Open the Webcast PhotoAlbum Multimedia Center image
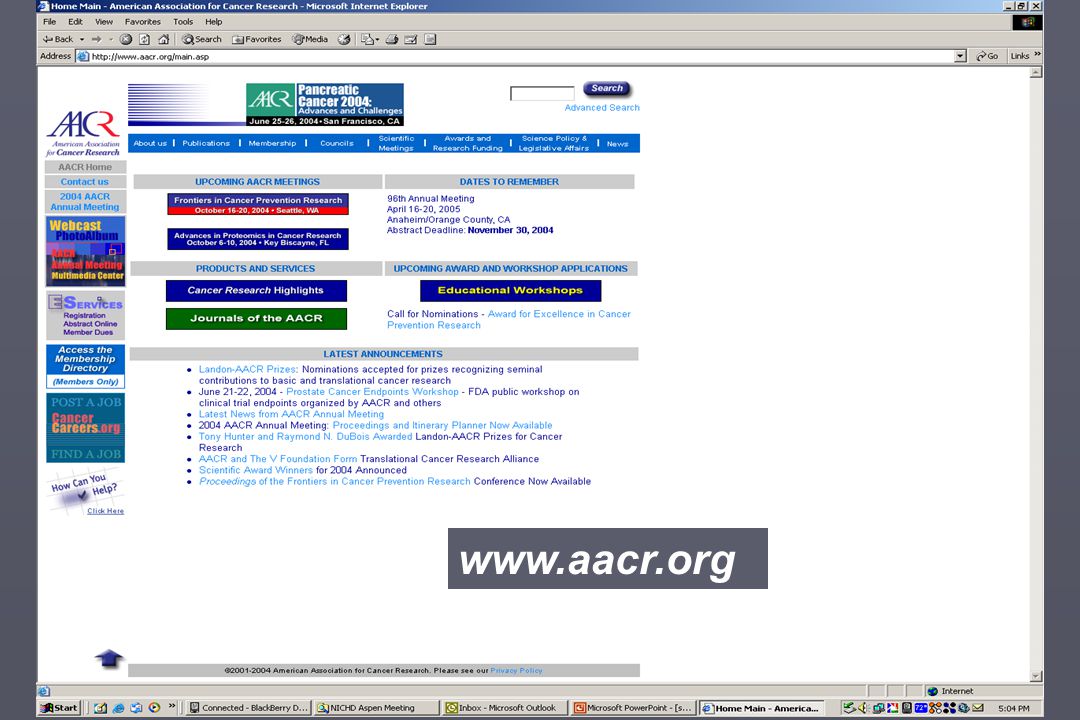1080x720 pixels. [x=85, y=251]
